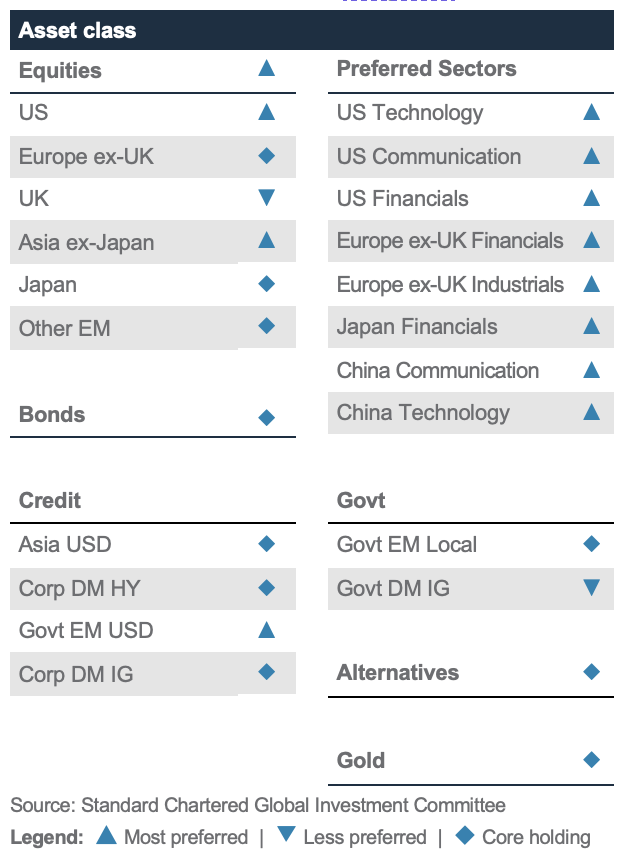This screenshot has width=624, height=868.
Task: Click the diamond icon beside Gold
Action: coord(591,760)
